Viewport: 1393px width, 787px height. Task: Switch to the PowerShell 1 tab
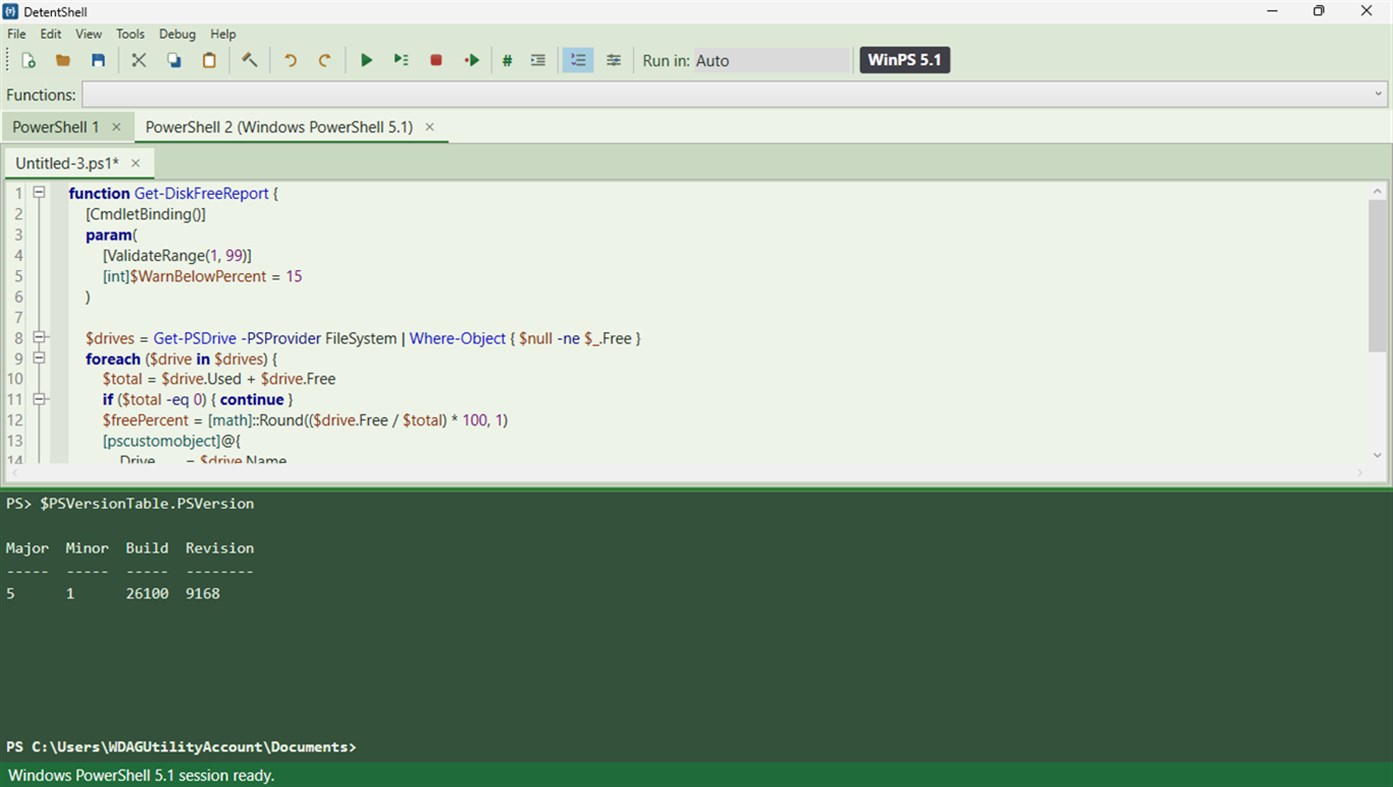[x=56, y=127]
